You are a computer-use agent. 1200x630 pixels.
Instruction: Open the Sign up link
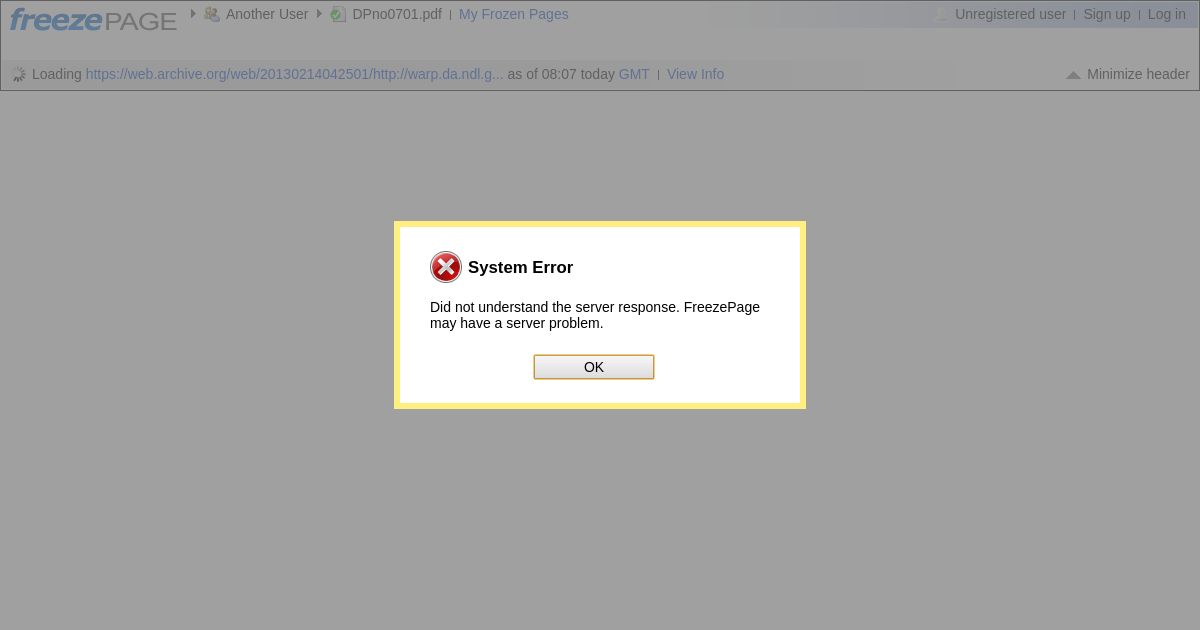coord(1107,14)
